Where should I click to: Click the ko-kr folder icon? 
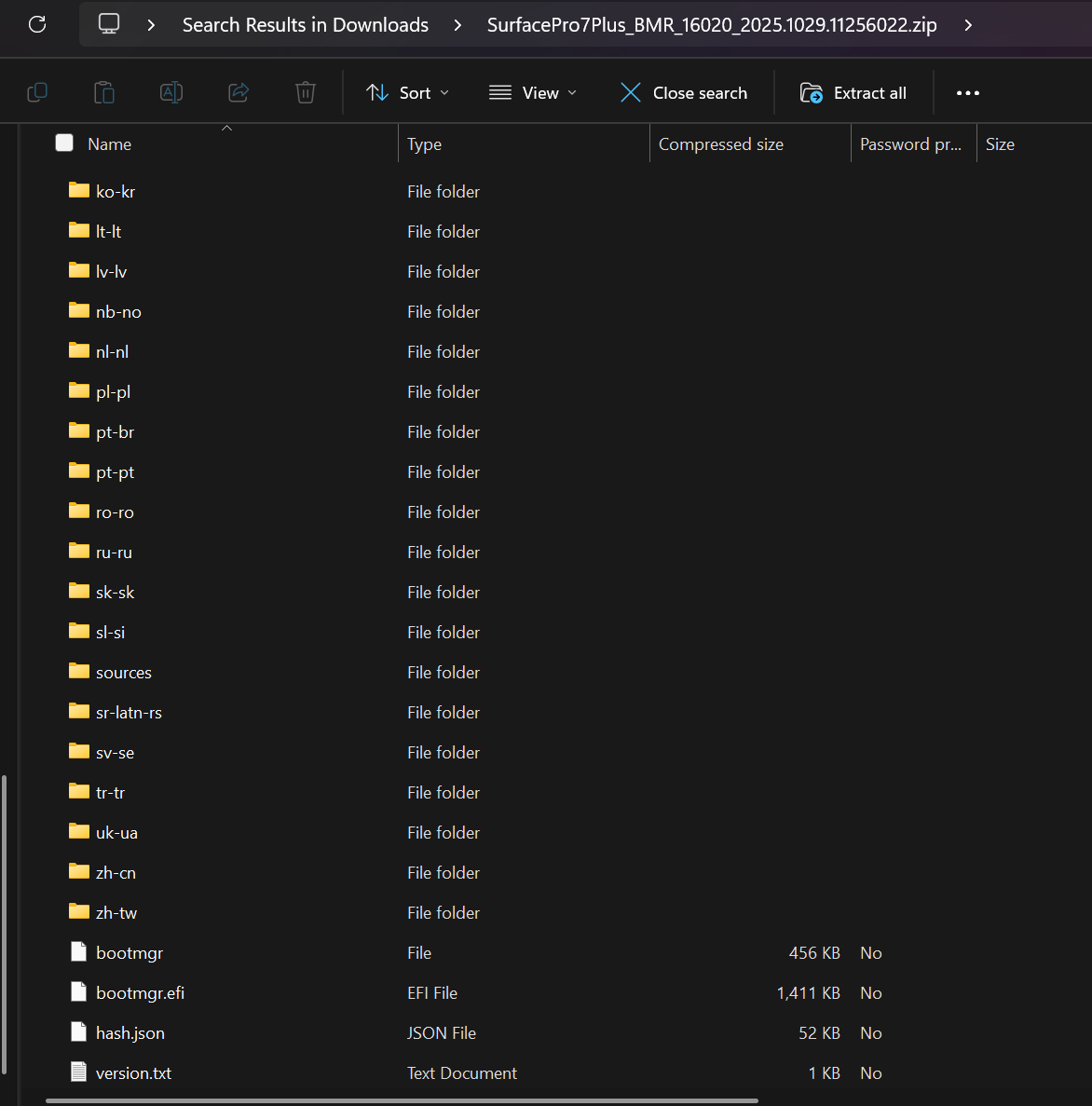[79, 190]
